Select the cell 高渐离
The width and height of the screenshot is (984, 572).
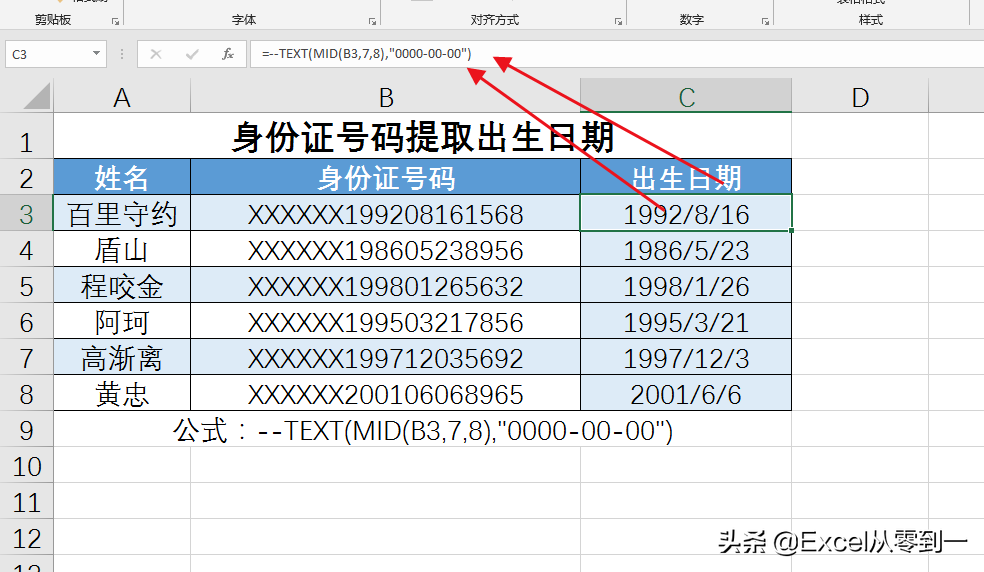(x=122, y=357)
